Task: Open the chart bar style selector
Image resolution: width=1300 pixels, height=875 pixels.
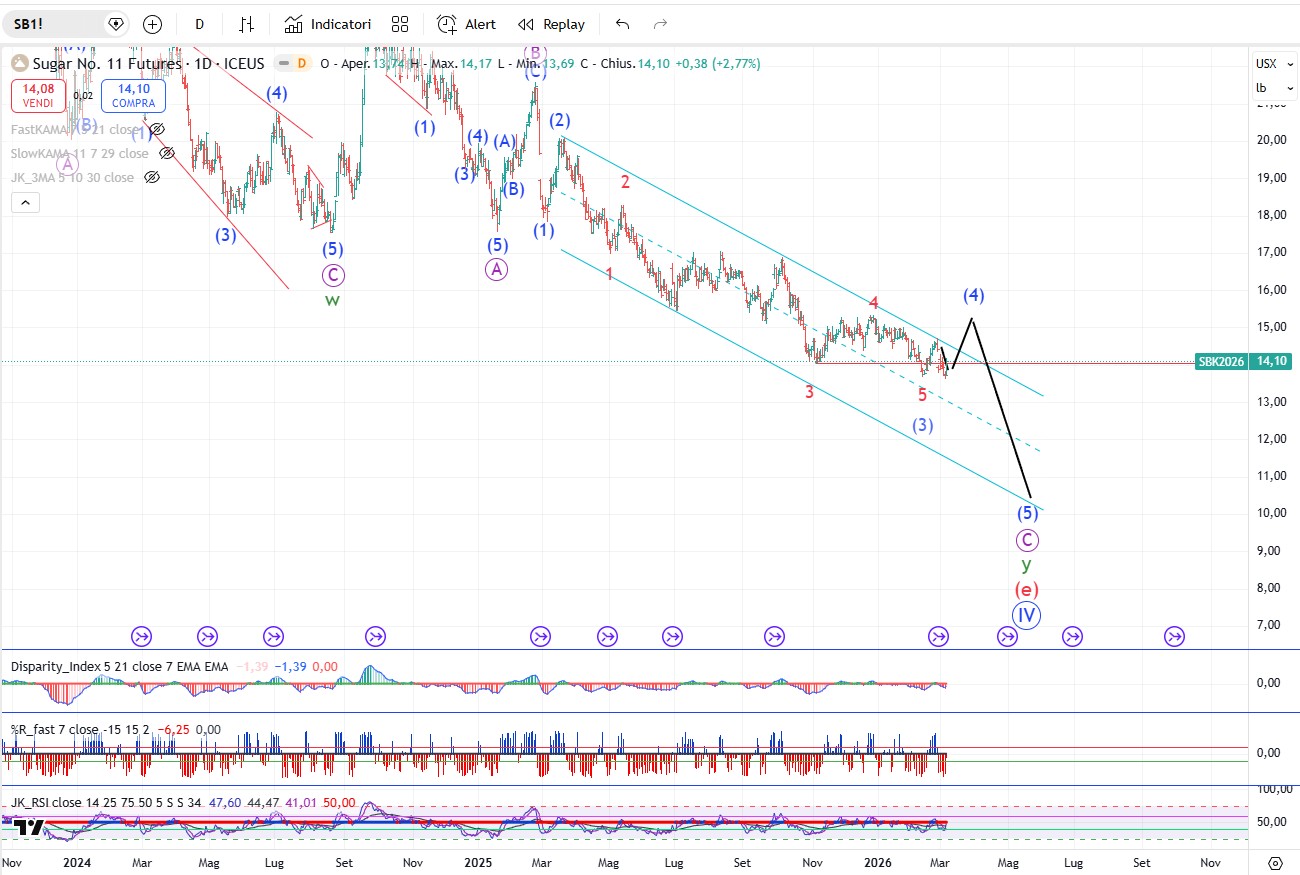Action: click(x=246, y=24)
